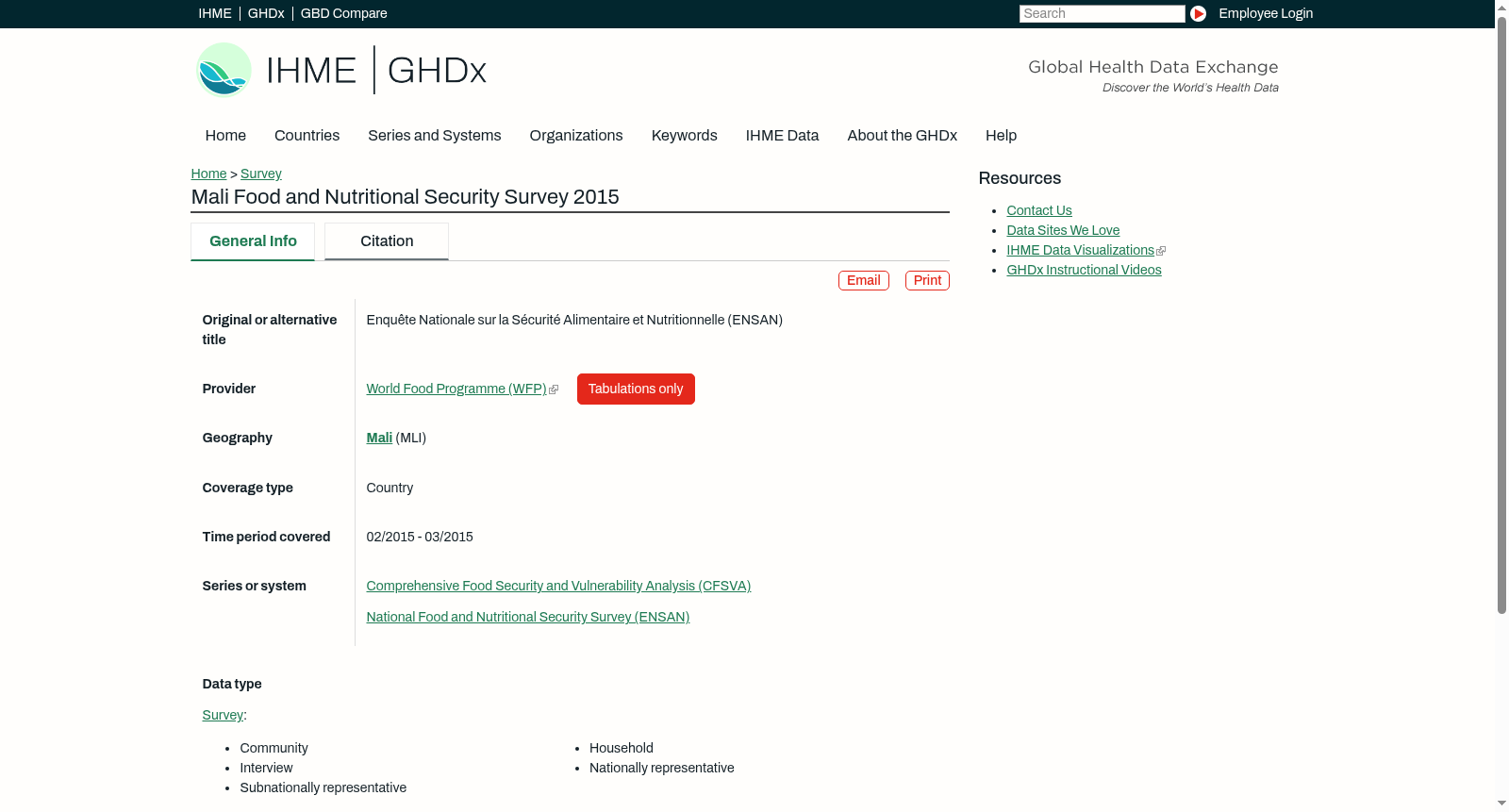The image size is (1509, 812).
Task: Open GHDx Instructional Videos link
Action: pyautogui.click(x=1085, y=271)
